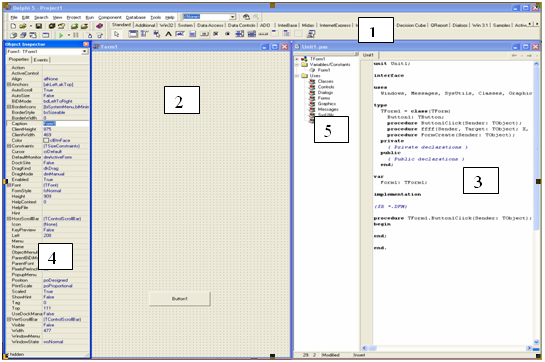Open the Database menu

pyautogui.click(x=136, y=17)
